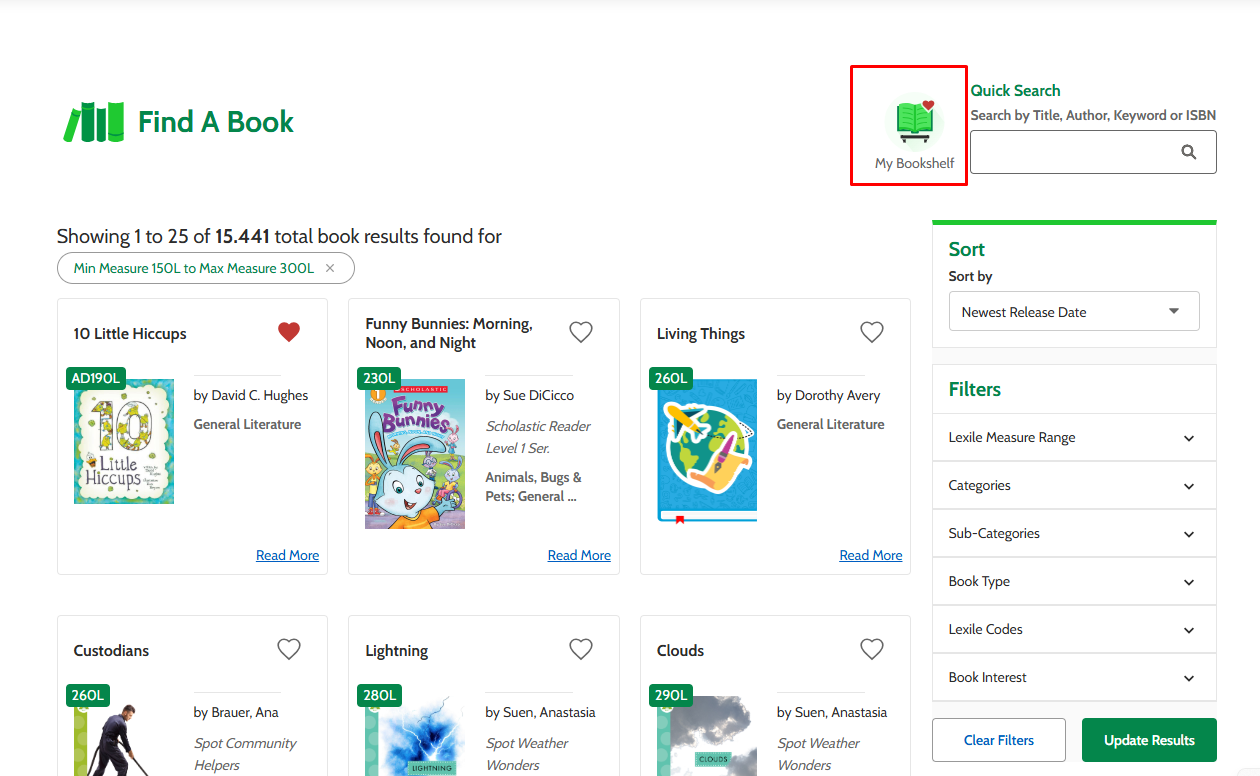Click the Quick Search text field
Viewport: 1260px width, 776px height.
(x=1070, y=152)
